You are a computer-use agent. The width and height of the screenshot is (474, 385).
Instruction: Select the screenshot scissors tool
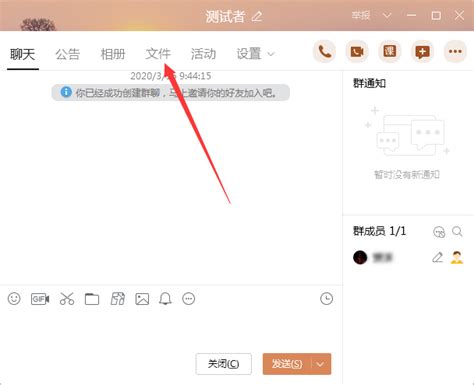point(67,299)
